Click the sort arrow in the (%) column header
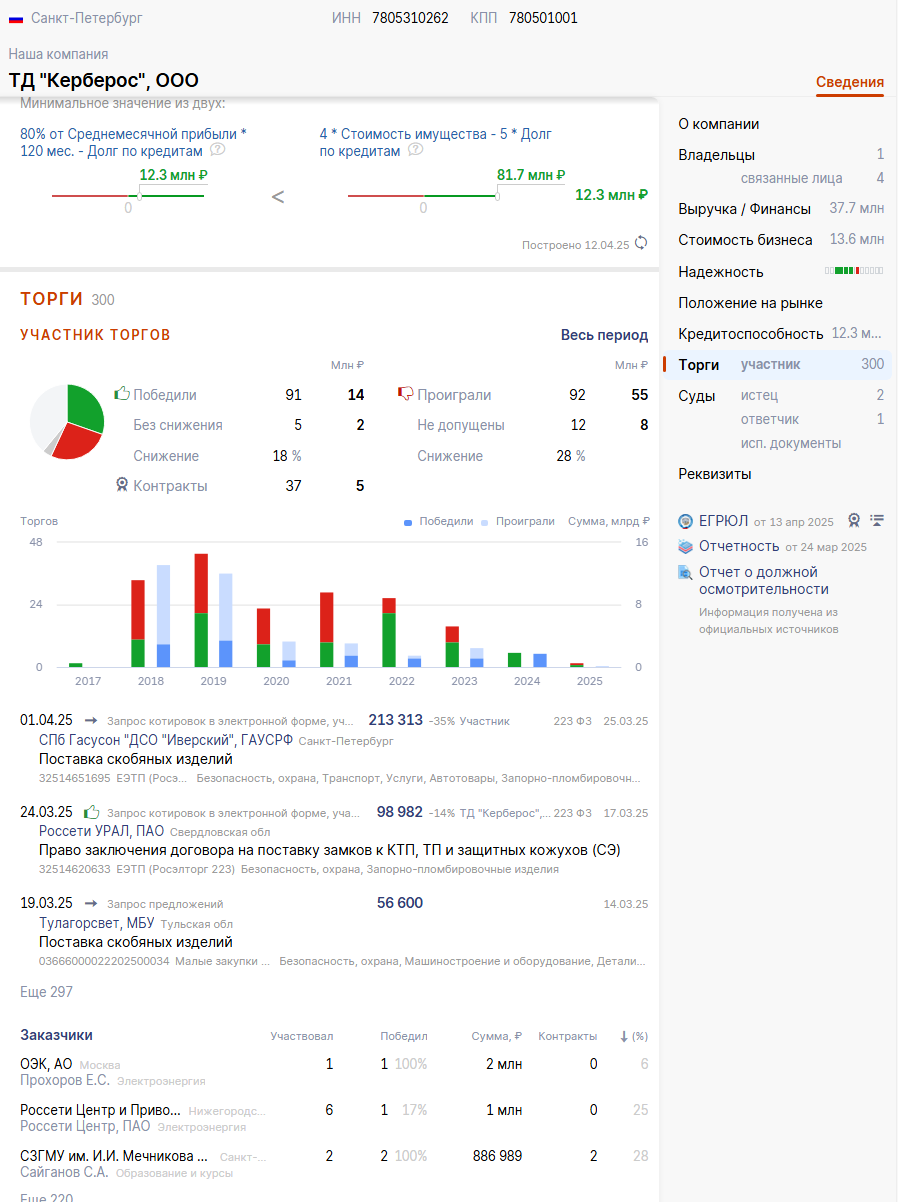Image resolution: width=898 pixels, height=1202 pixels. pos(624,1036)
